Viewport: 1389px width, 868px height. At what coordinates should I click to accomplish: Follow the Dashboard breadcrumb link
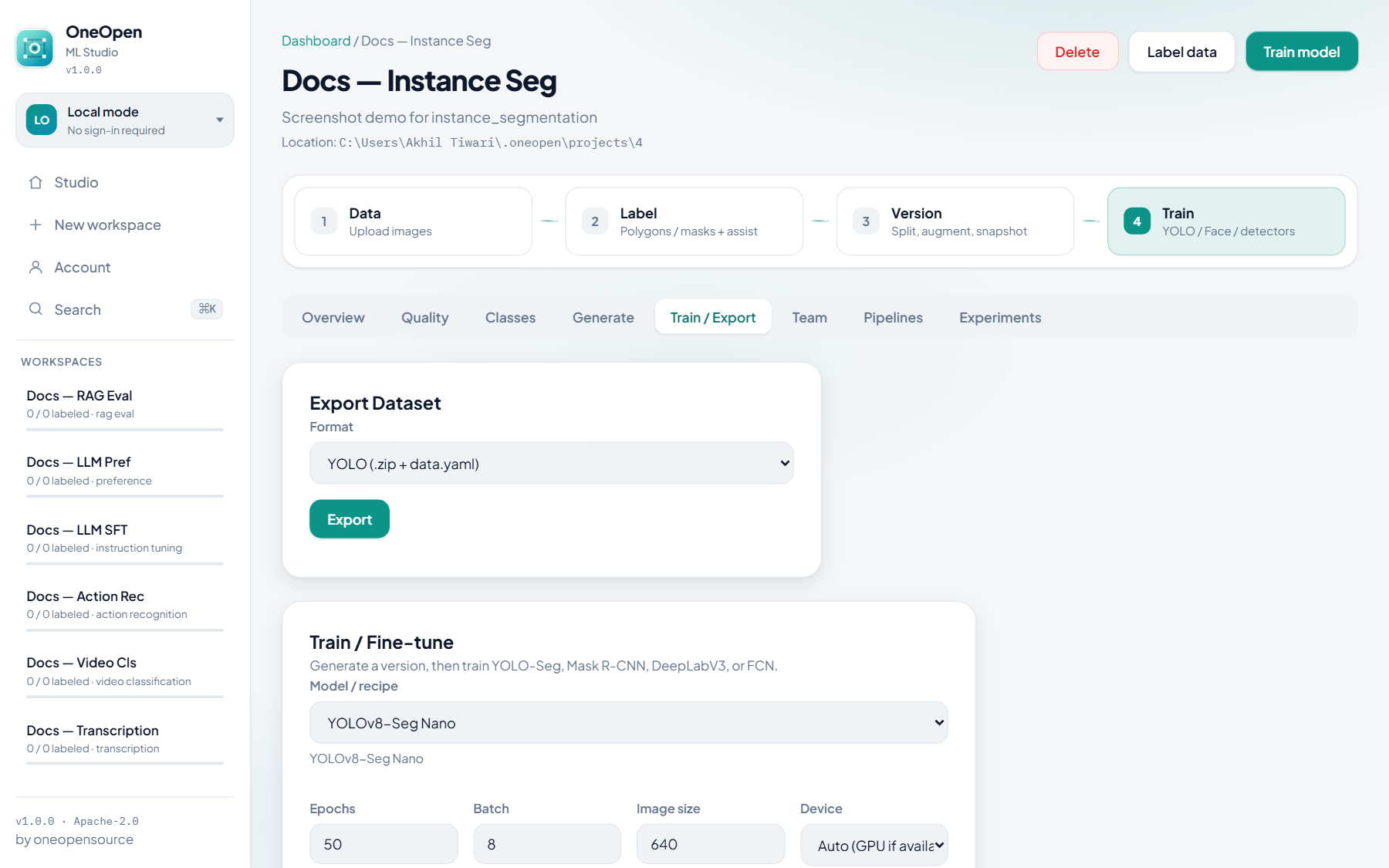pyautogui.click(x=316, y=41)
